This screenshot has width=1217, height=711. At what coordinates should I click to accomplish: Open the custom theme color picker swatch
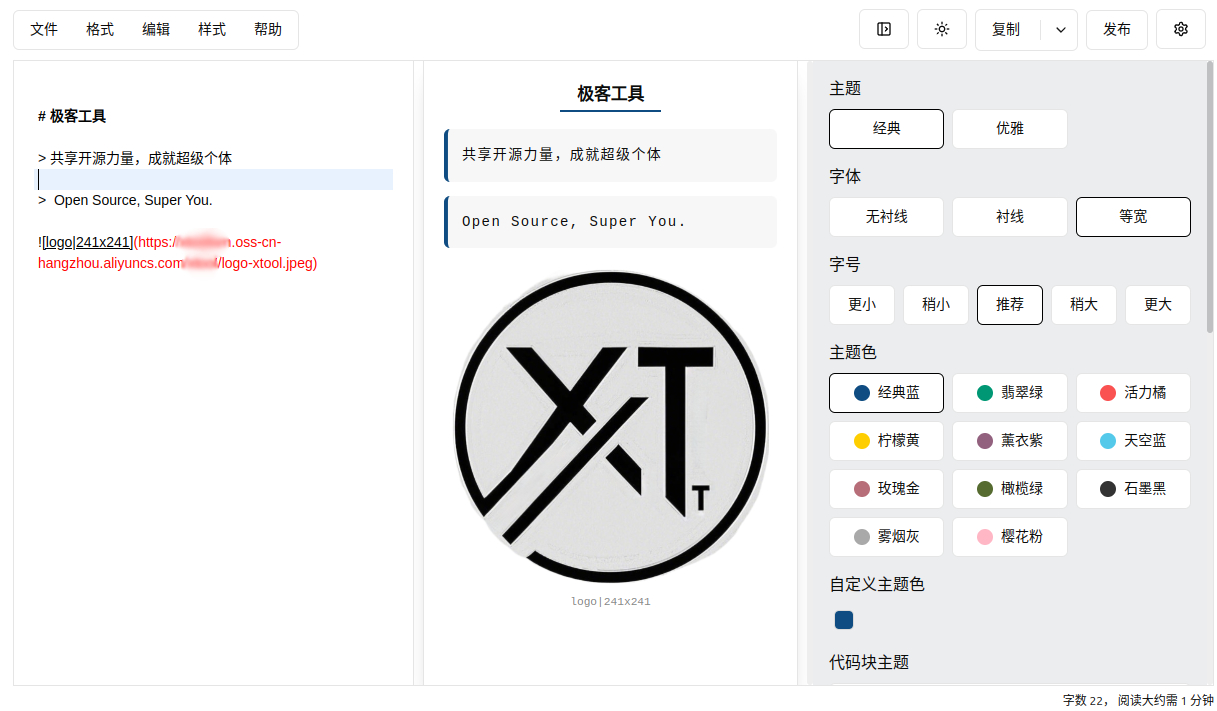pyautogui.click(x=844, y=620)
